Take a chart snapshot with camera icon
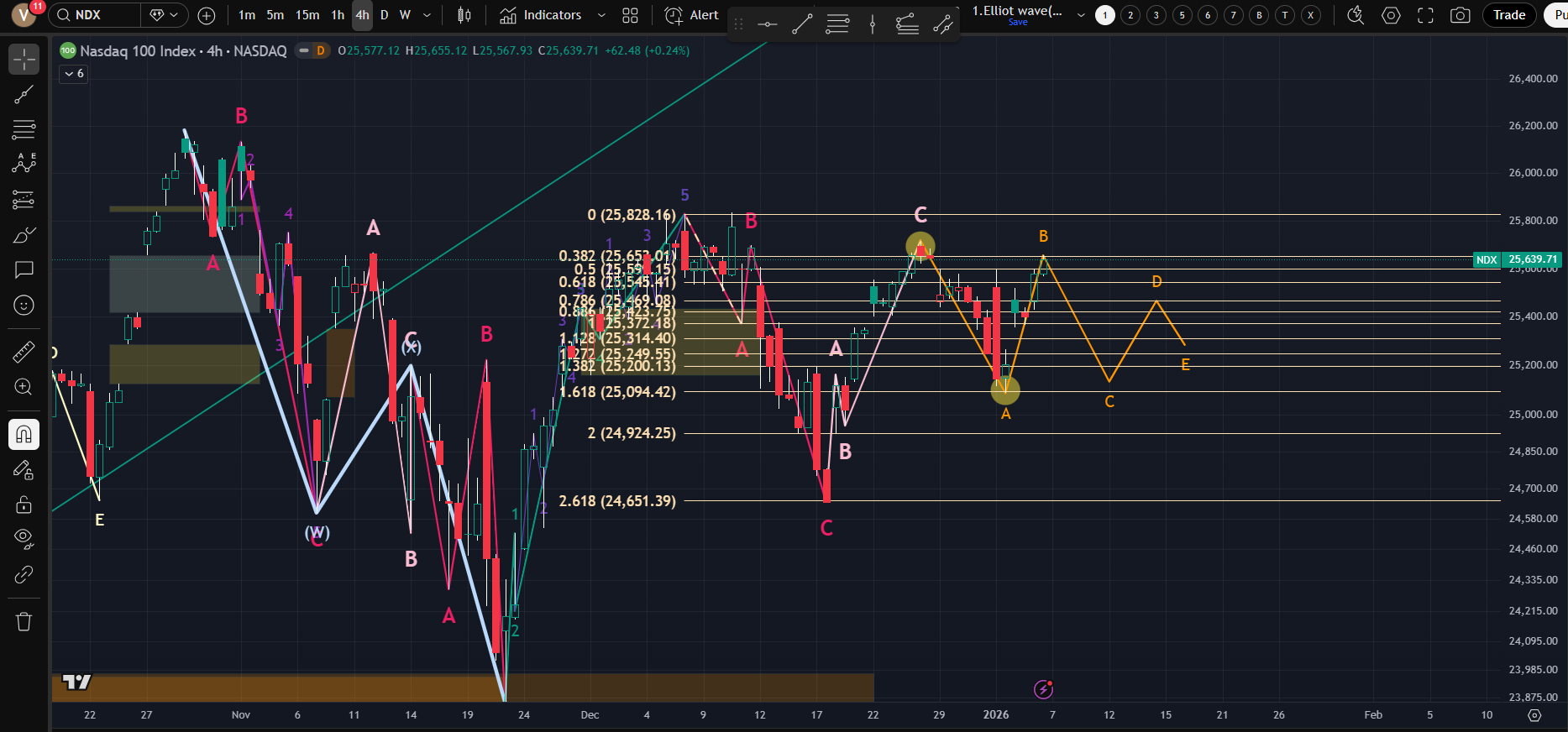The height and width of the screenshot is (732, 1568). (x=1460, y=15)
